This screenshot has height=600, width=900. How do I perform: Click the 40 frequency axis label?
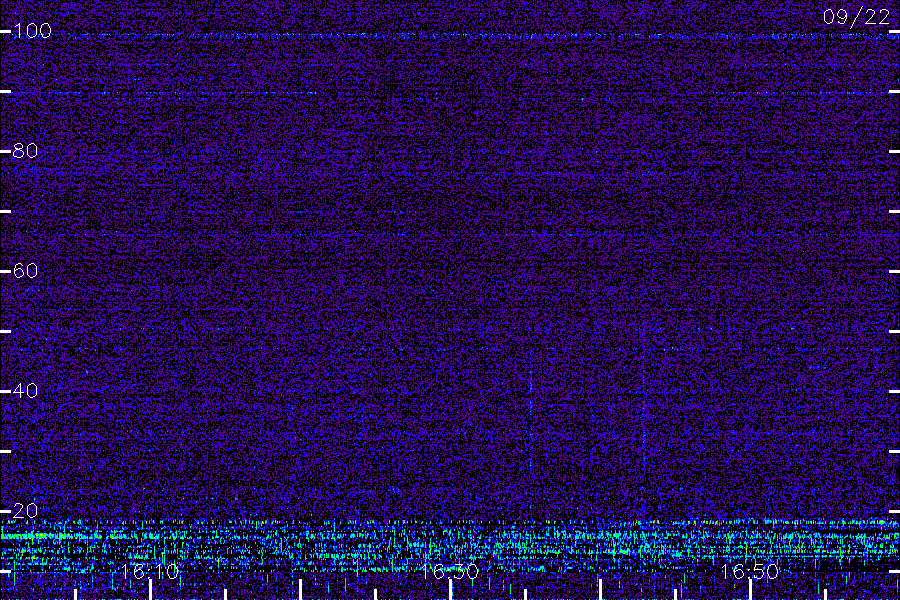click(25, 391)
